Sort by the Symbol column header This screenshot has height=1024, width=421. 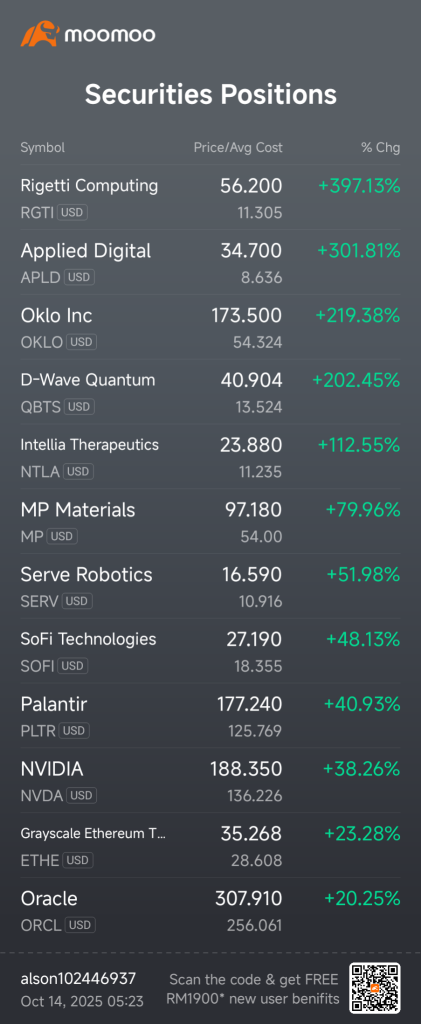tap(42, 148)
